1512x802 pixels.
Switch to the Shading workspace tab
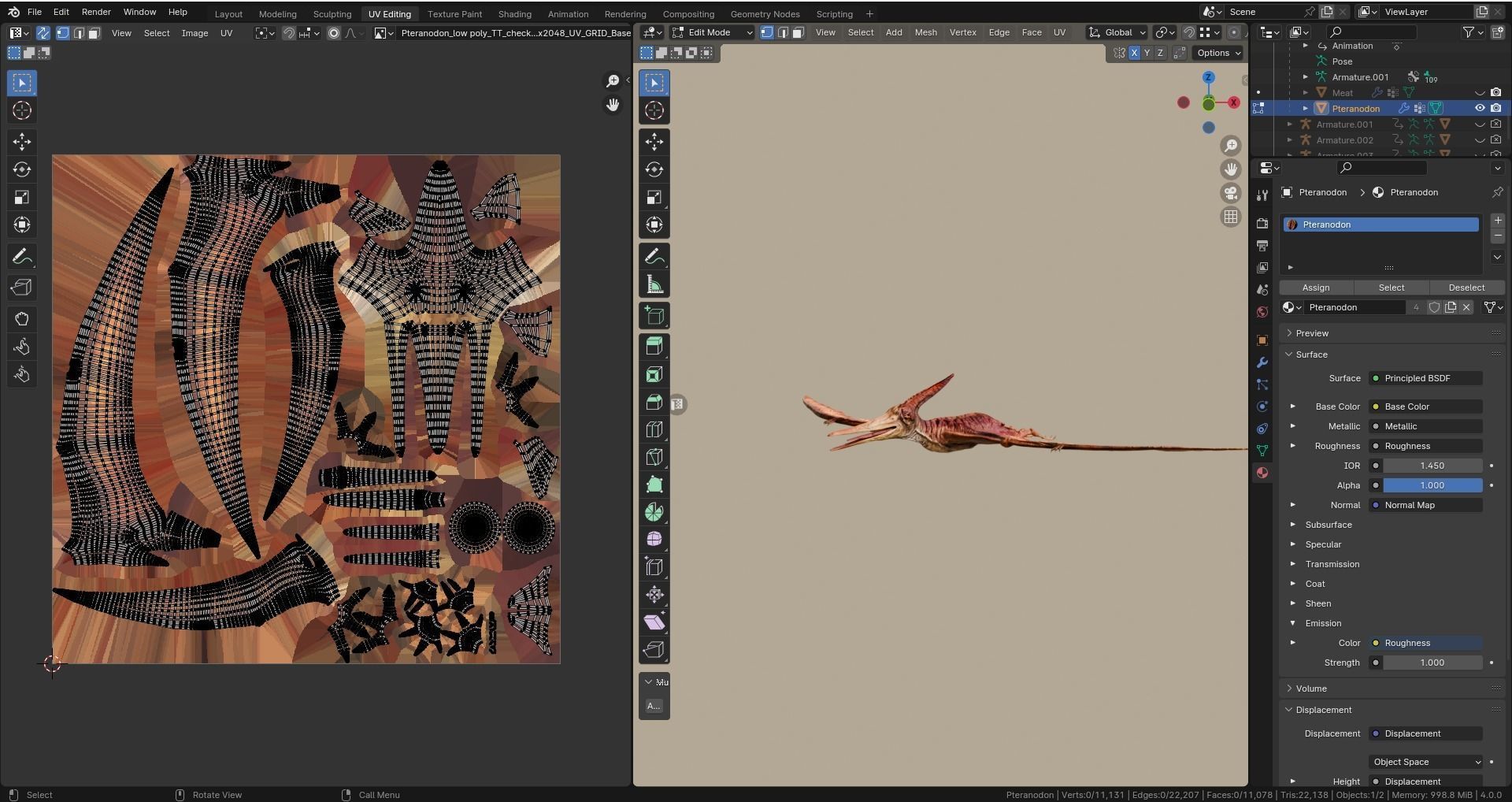click(514, 14)
